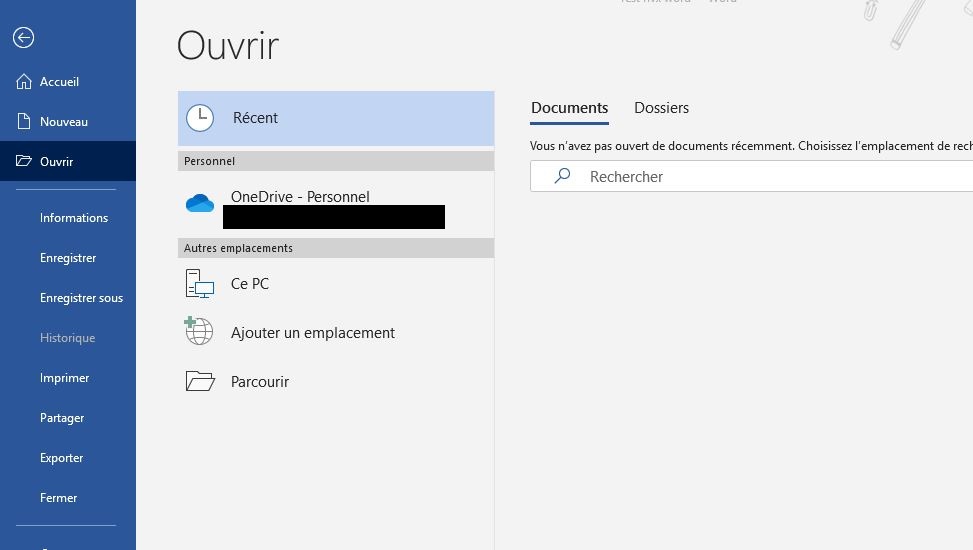Select the Documents tab
973x550 pixels.
[x=569, y=108]
